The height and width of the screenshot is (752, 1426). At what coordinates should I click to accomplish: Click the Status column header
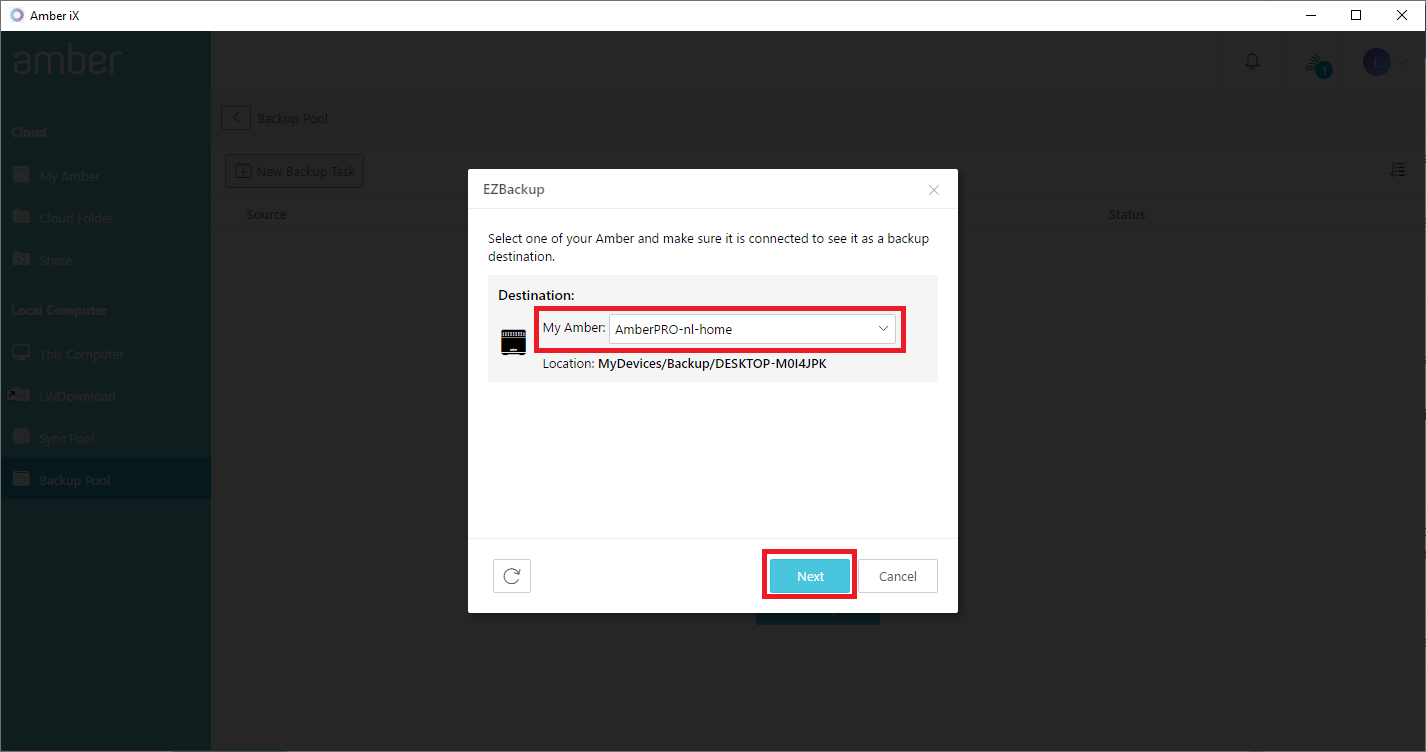(1127, 214)
